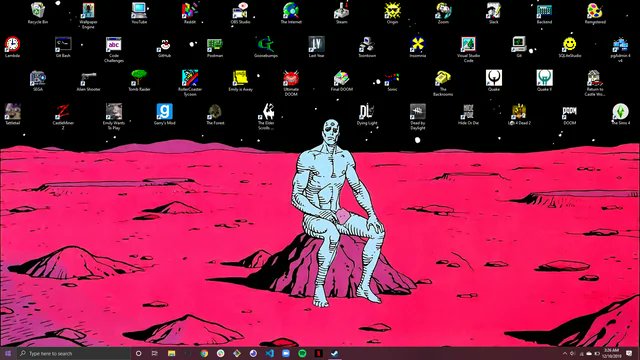
Task: Launch Steam desktop shortcut
Action: 342,13
